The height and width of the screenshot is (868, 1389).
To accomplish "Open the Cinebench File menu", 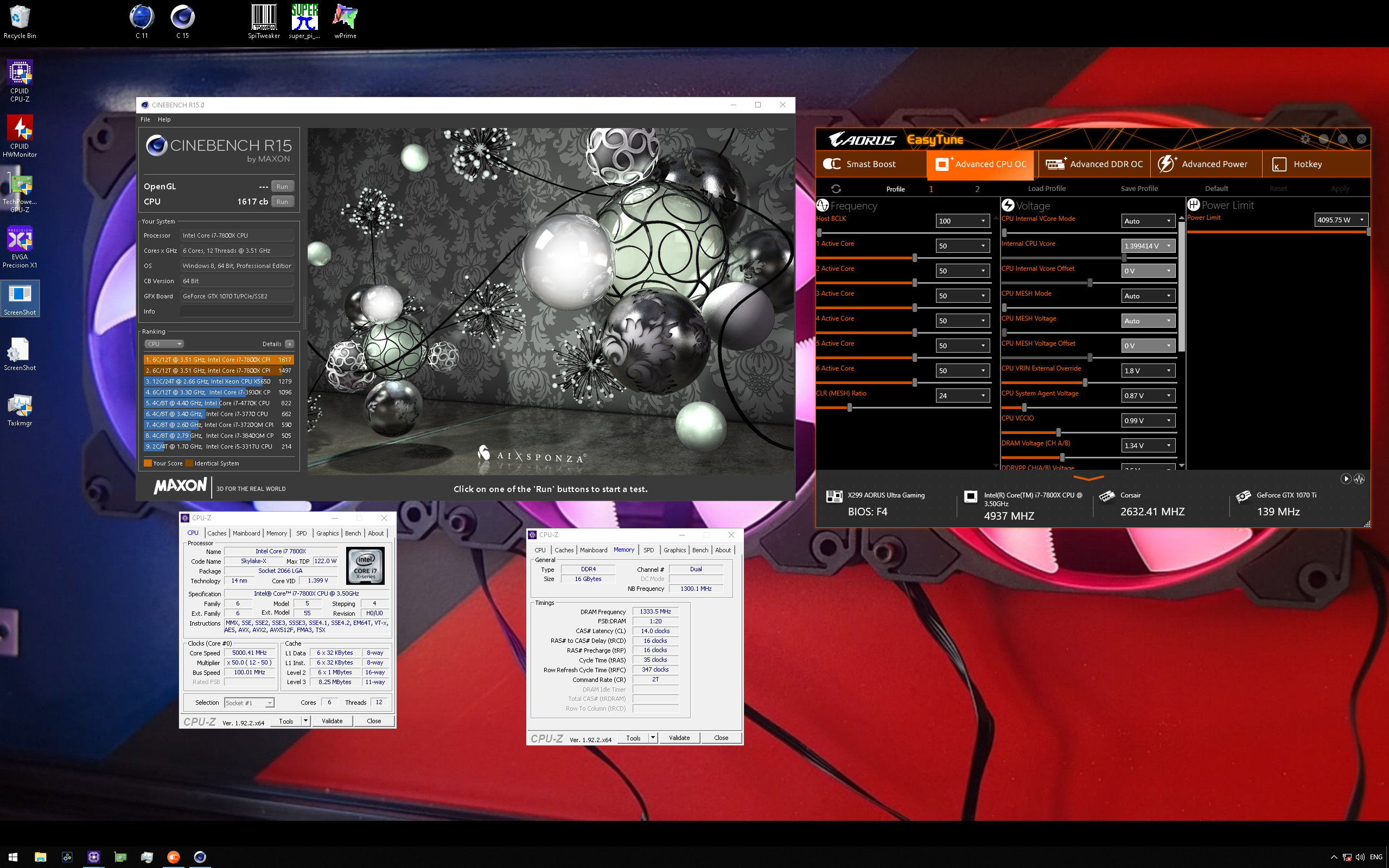I will click(145, 119).
